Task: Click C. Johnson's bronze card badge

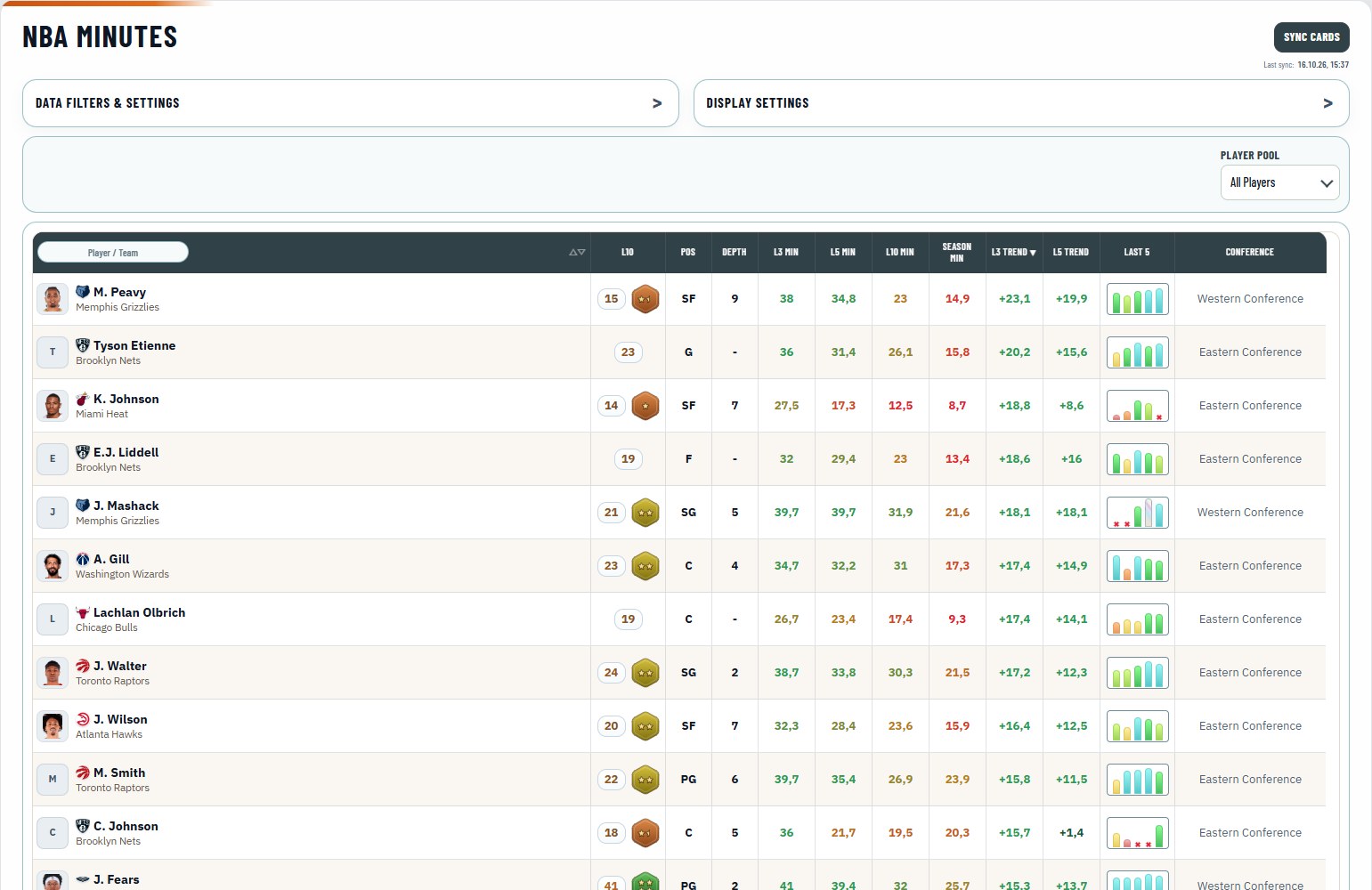Action: (645, 833)
